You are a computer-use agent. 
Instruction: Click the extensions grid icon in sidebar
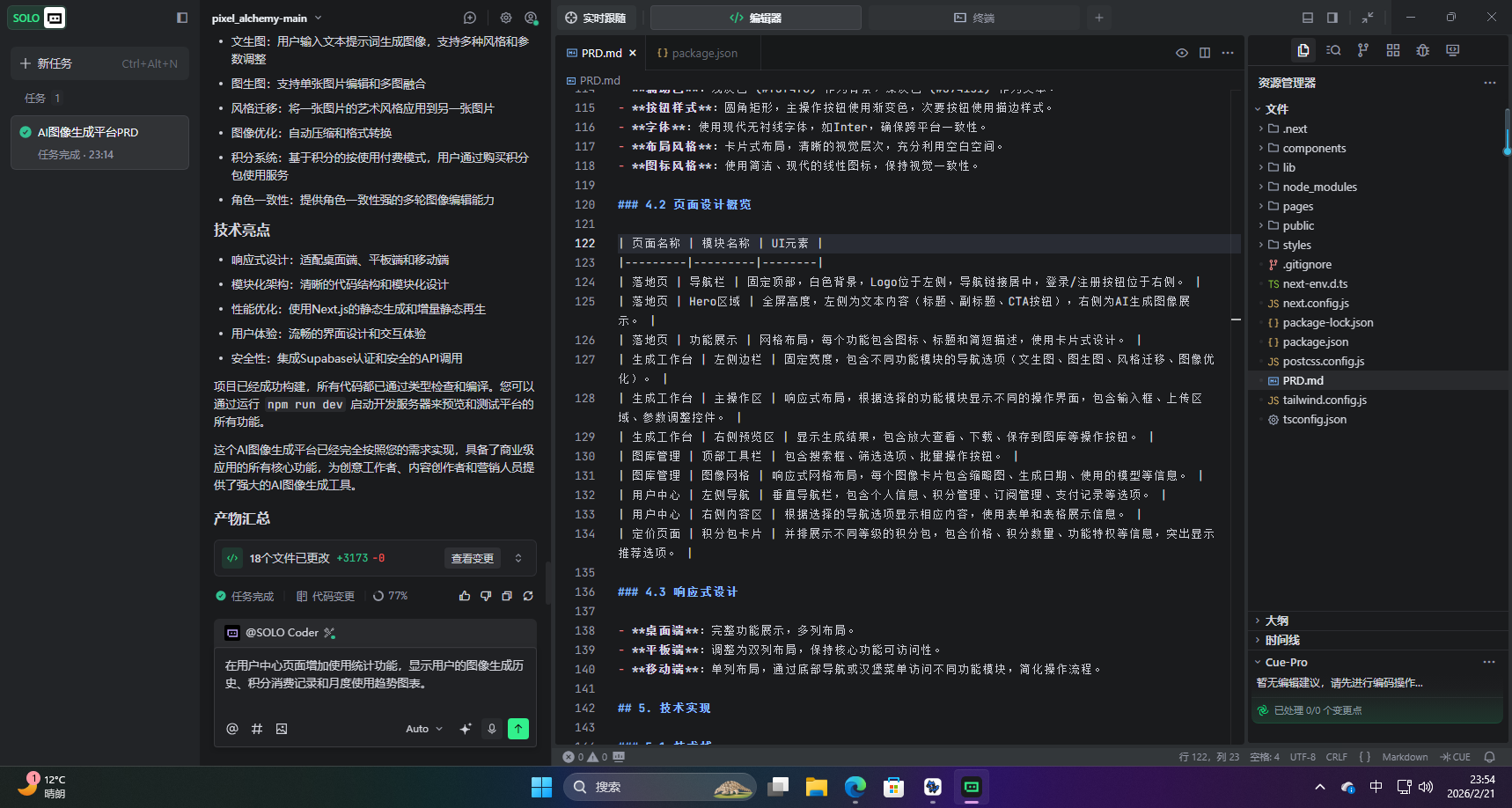coord(1392,50)
